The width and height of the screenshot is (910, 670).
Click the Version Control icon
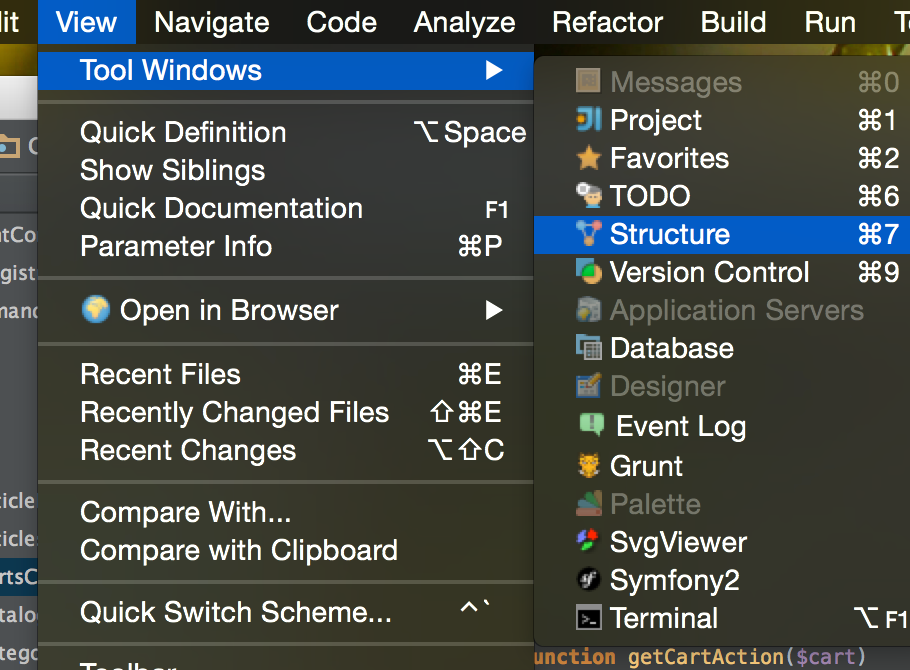click(588, 272)
